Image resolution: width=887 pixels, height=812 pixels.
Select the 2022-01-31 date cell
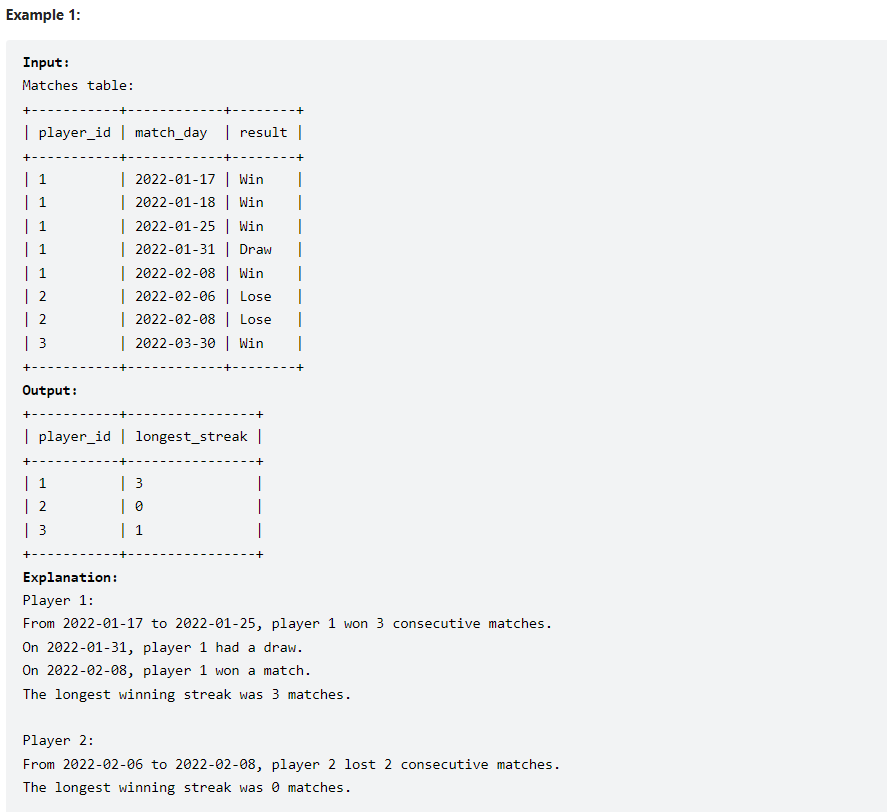tap(175, 250)
